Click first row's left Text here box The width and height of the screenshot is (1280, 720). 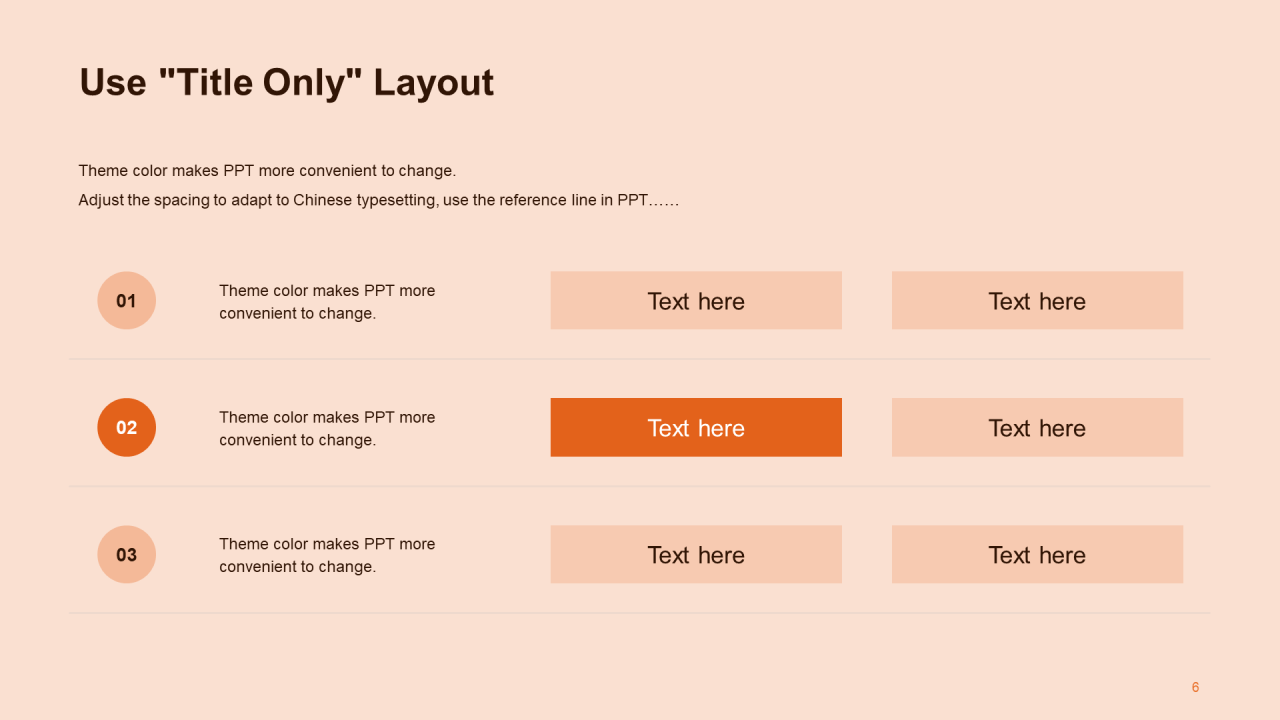click(696, 300)
